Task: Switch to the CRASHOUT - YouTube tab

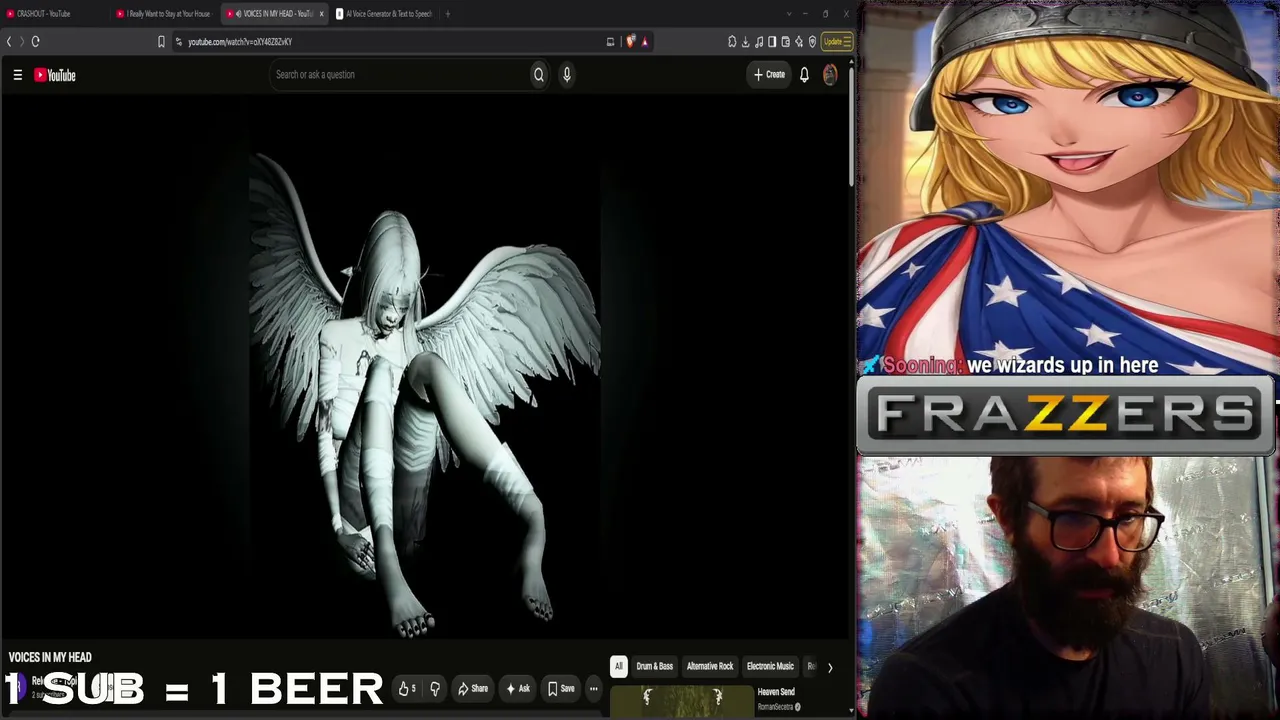Action: (x=55, y=14)
